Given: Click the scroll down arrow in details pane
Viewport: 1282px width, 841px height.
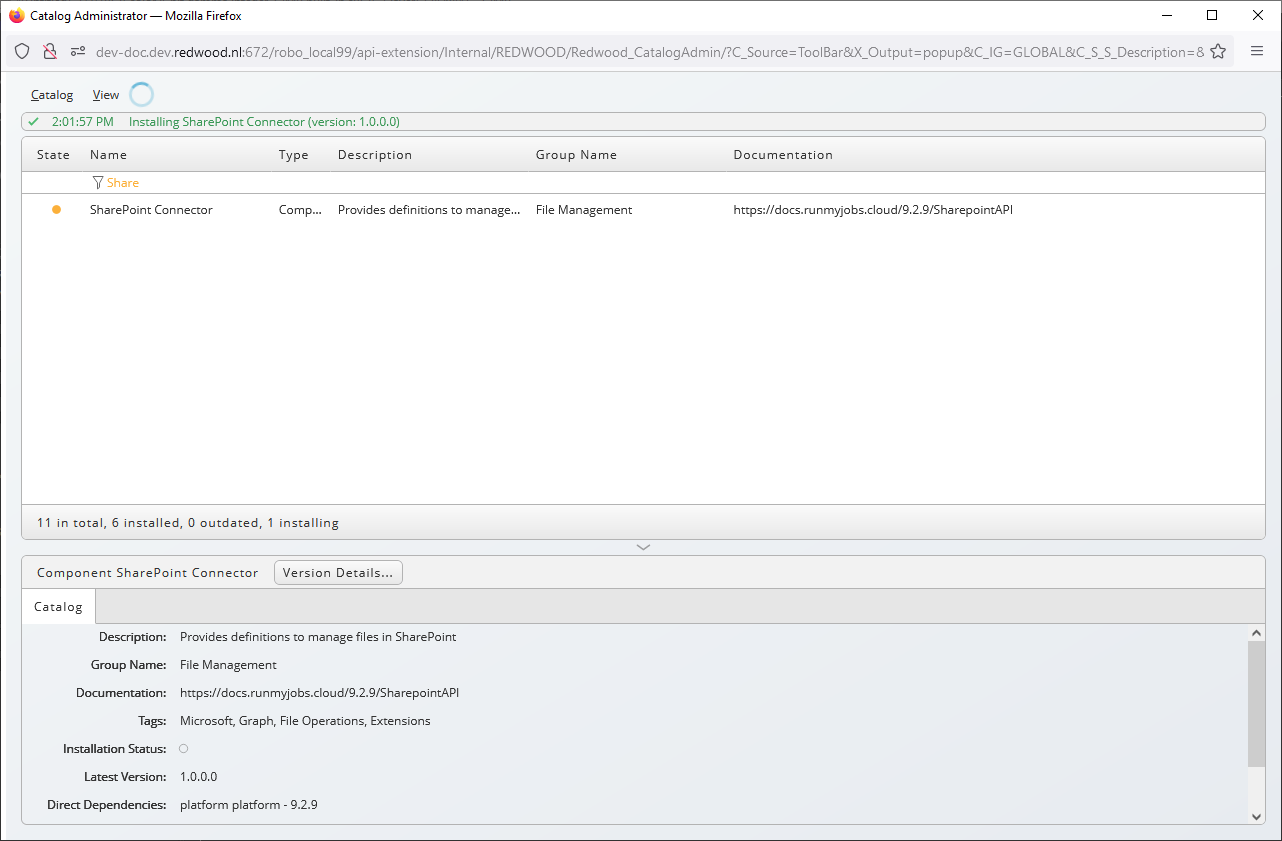Looking at the screenshot, I should click(x=1257, y=817).
